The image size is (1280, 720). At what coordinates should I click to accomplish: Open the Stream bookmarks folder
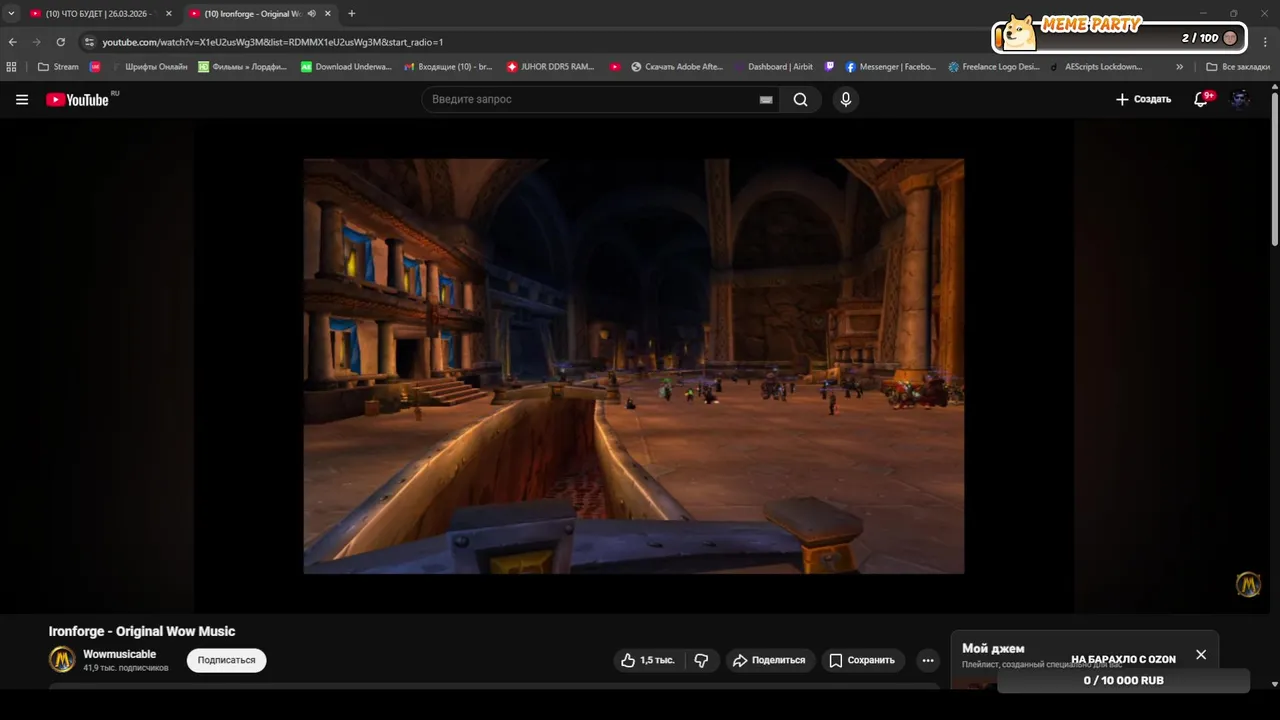pos(58,67)
